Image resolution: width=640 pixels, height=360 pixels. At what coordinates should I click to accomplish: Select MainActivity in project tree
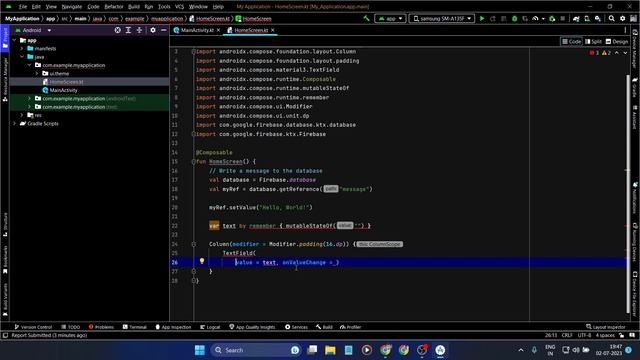pos(63,90)
